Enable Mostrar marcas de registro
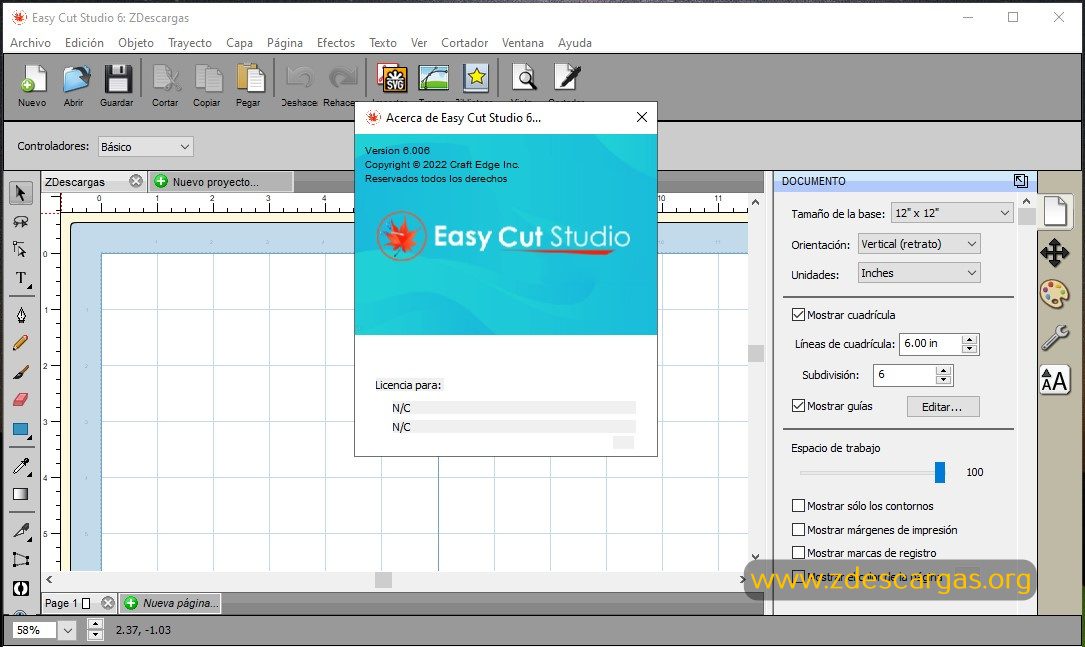The height and width of the screenshot is (647, 1085). (799, 553)
